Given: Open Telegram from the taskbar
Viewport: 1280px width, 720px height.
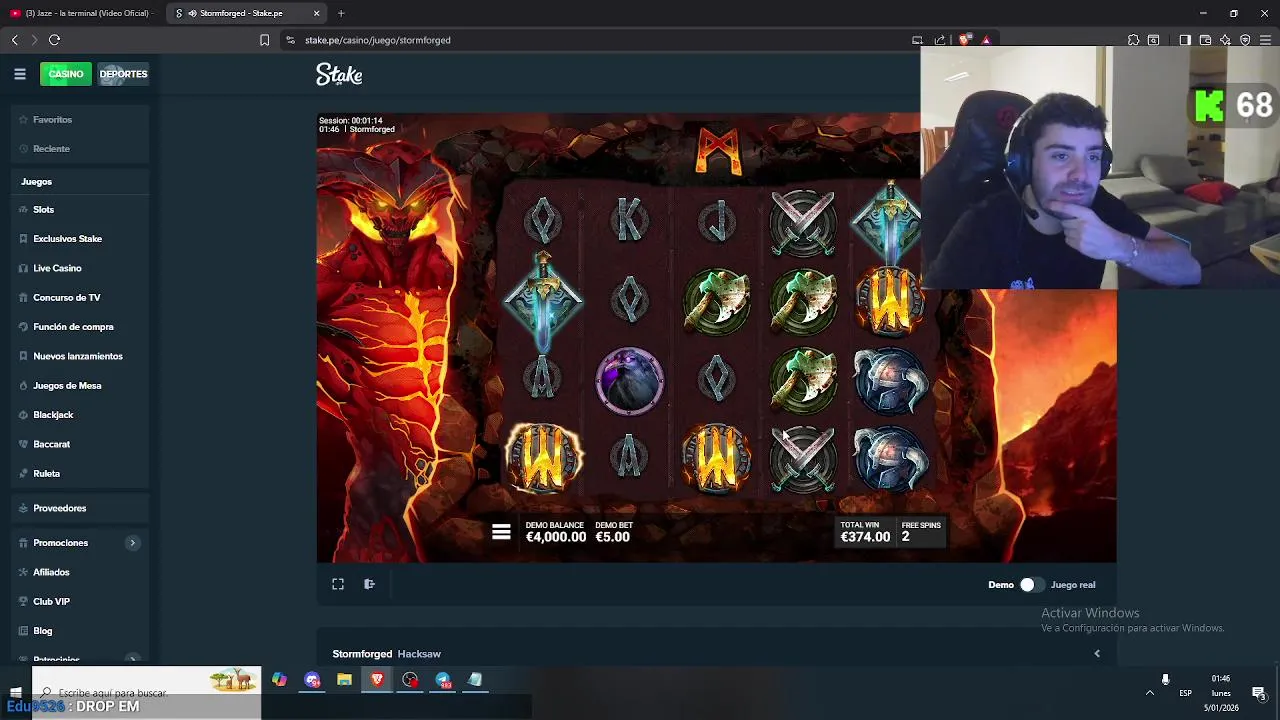Looking at the screenshot, I should 443,680.
